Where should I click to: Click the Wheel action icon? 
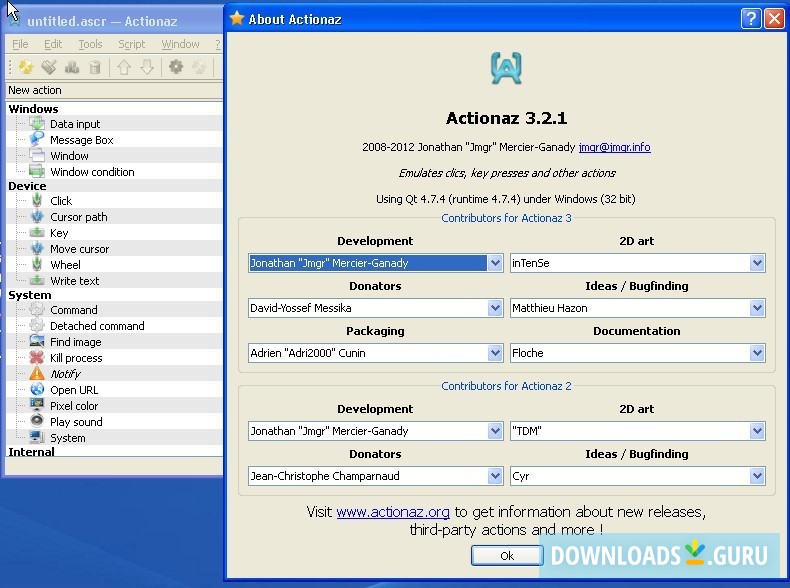coord(37,265)
